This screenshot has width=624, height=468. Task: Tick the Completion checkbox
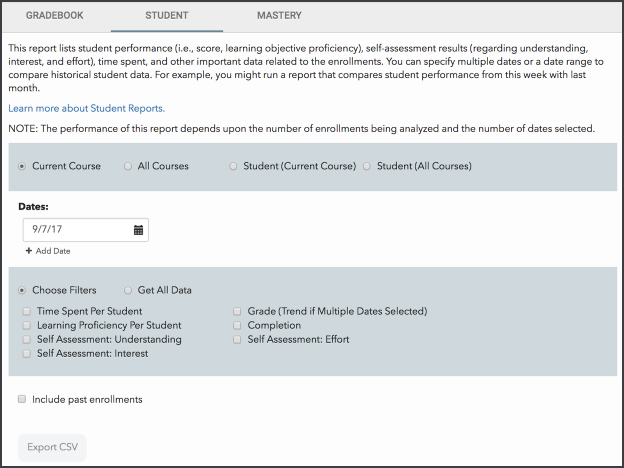(237, 326)
